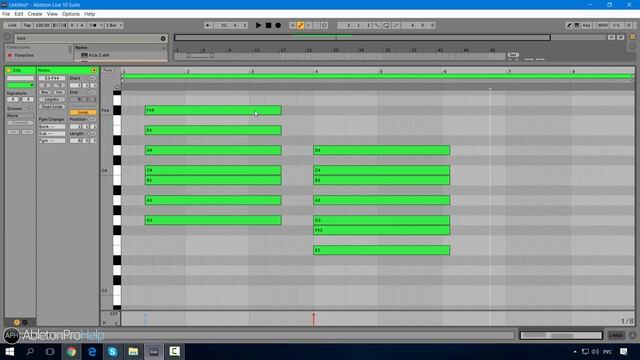Click the Tap tempo button
640x360 pixels.
click(27, 25)
